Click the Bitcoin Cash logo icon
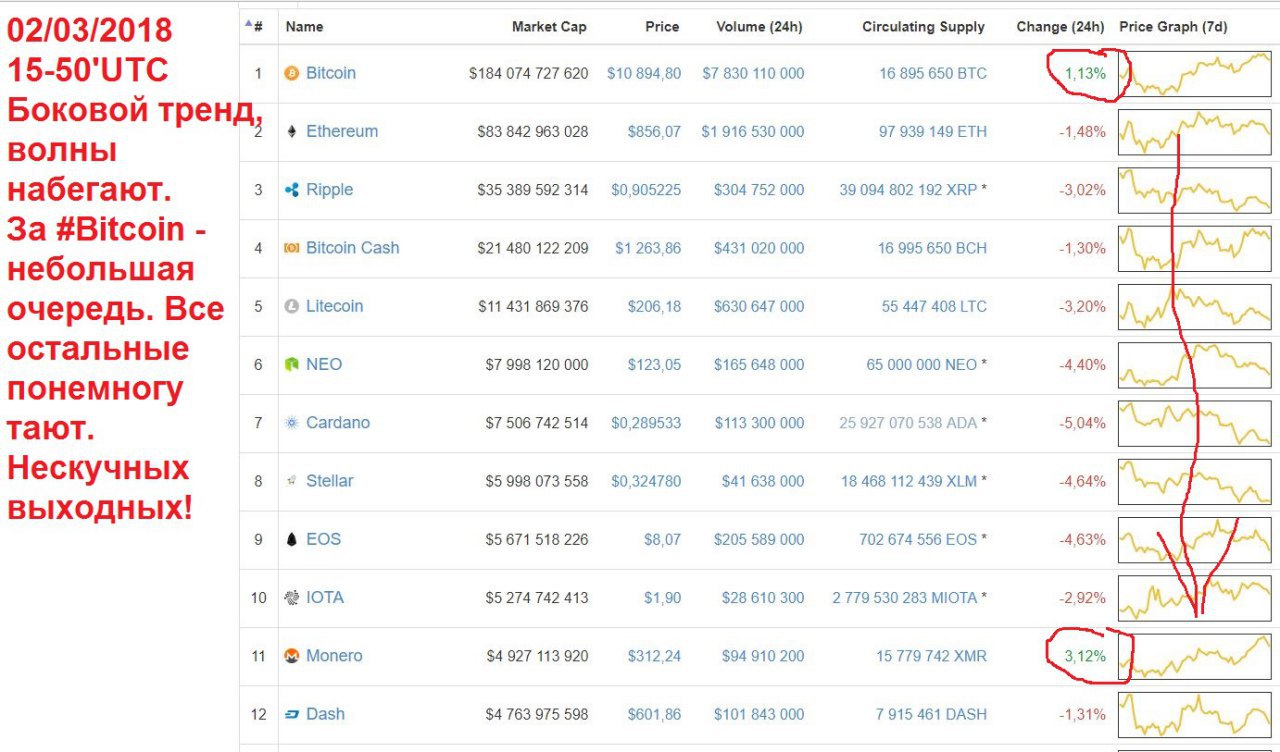 (x=292, y=248)
